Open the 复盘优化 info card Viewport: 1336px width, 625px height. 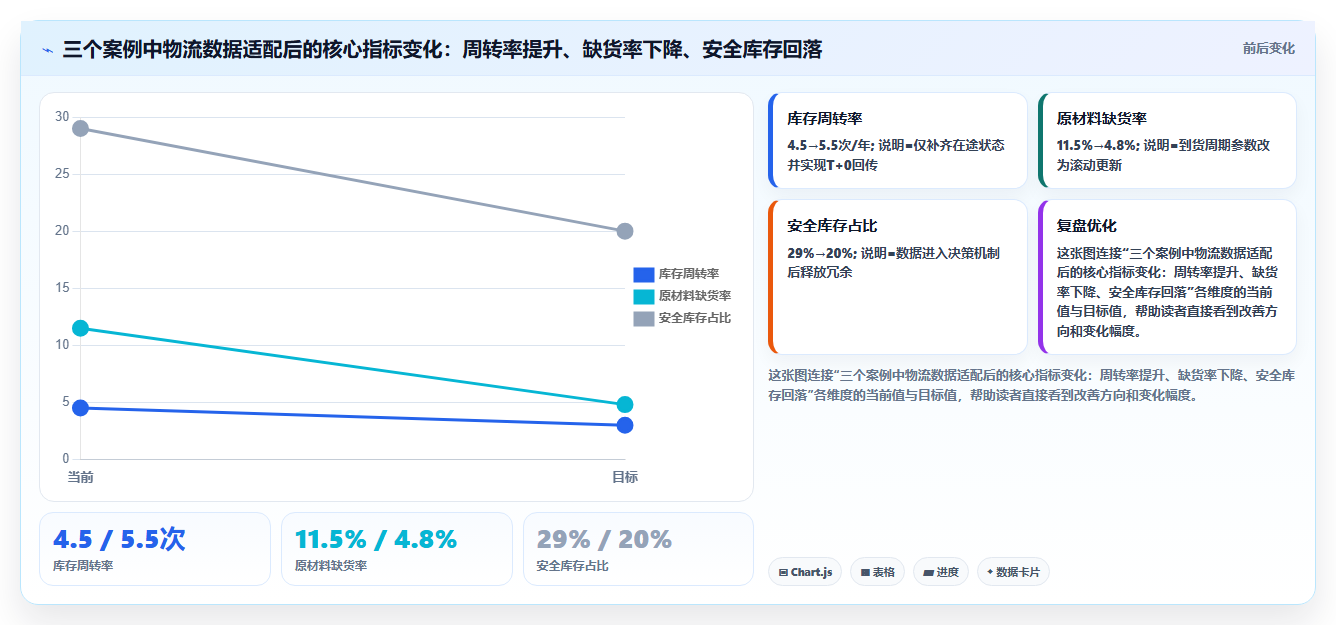[x=1167, y=277]
